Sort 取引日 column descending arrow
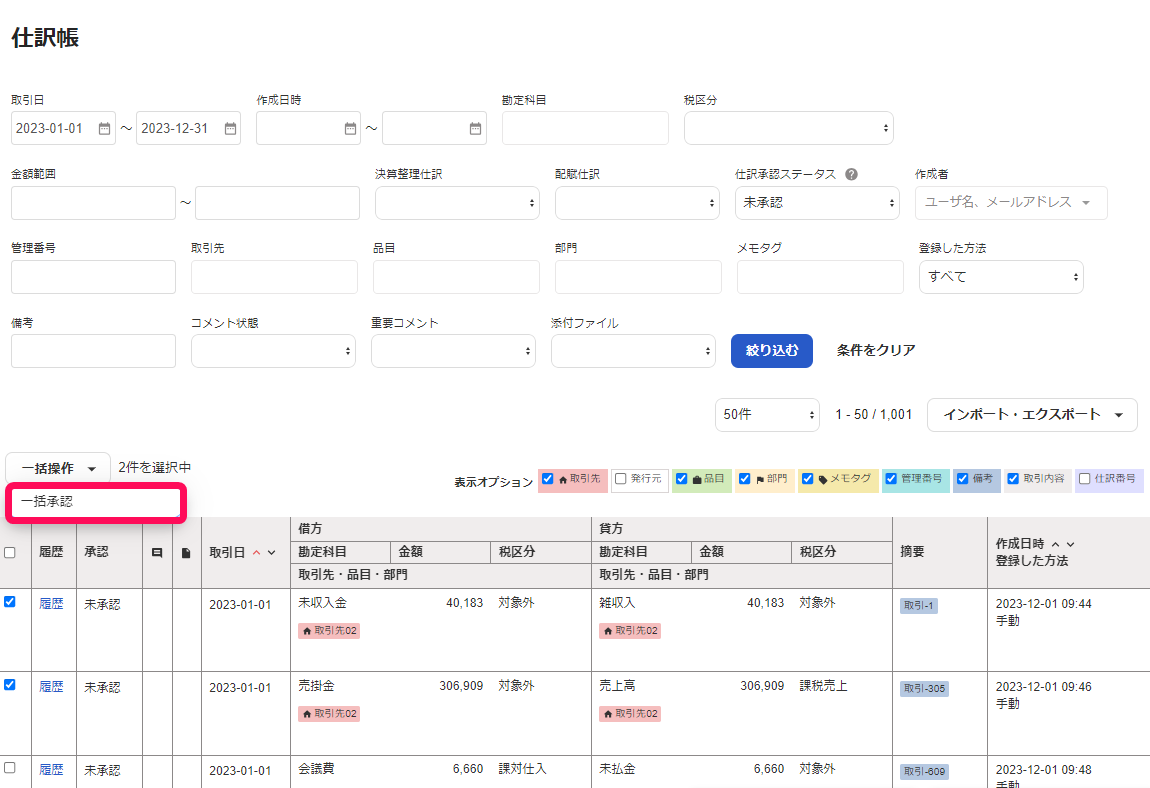This screenshot has height=788, width=1150. pos(271,552)
